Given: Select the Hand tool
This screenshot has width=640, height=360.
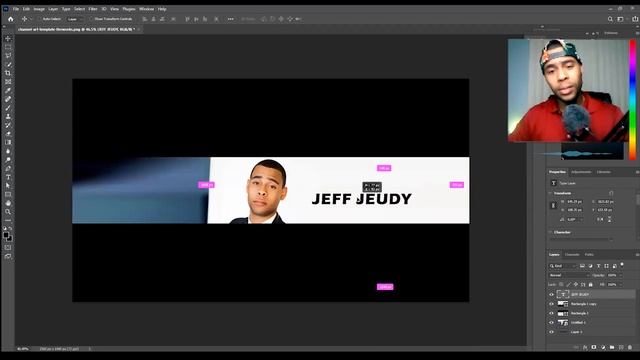Looking at the screenshot, I should pyautogui.click(x=8, y=203).
